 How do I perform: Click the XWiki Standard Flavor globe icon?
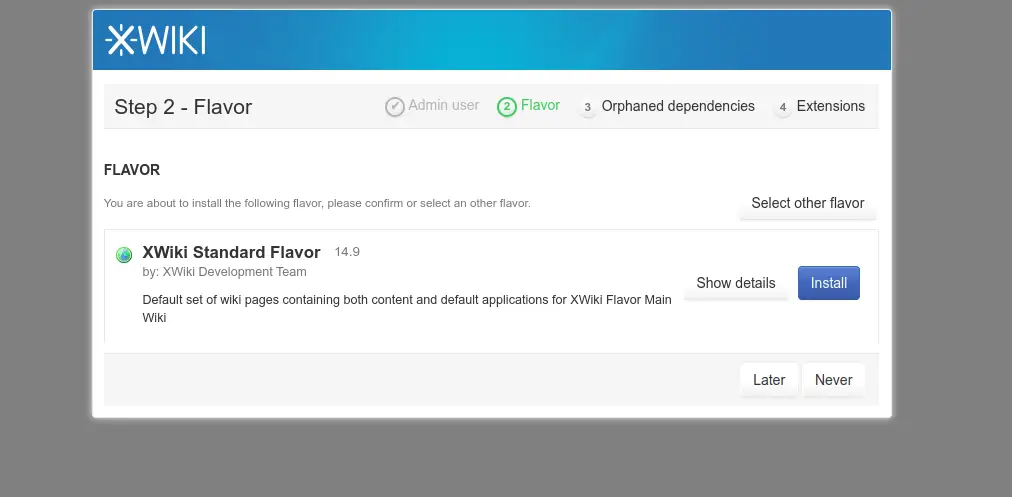(124, 255)
